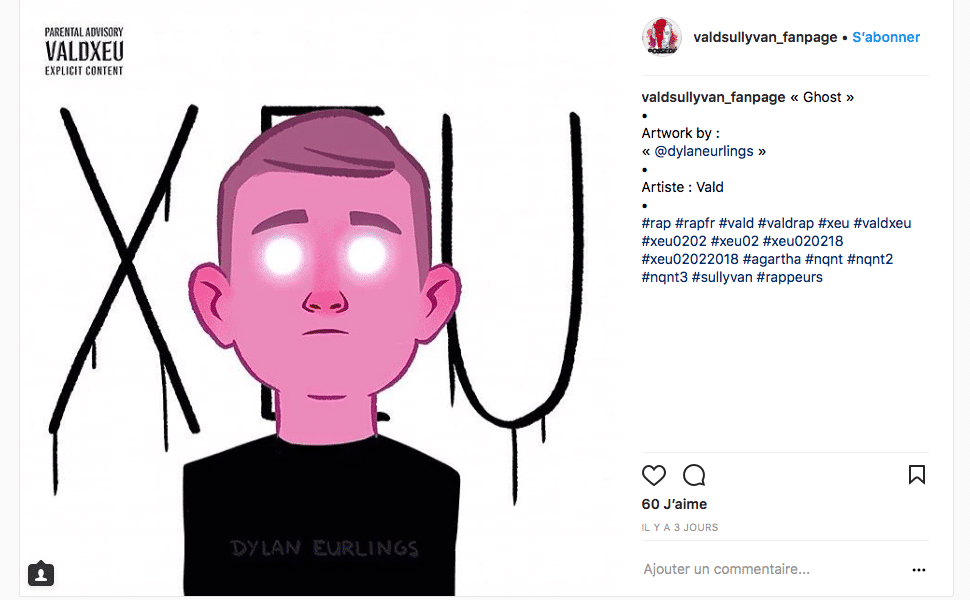Open the valdsullyvan_fanpage username in the header
This screenshot has width=970, height=600.
(765, 37)
